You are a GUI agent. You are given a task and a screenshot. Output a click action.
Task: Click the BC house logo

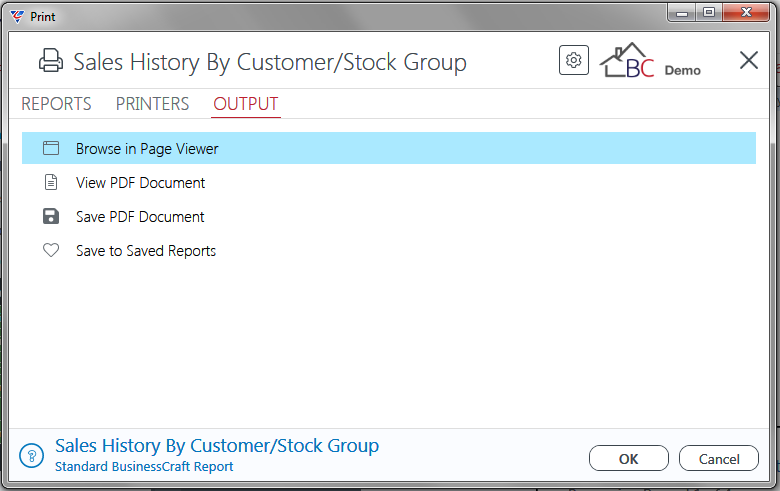click(627, 60)
